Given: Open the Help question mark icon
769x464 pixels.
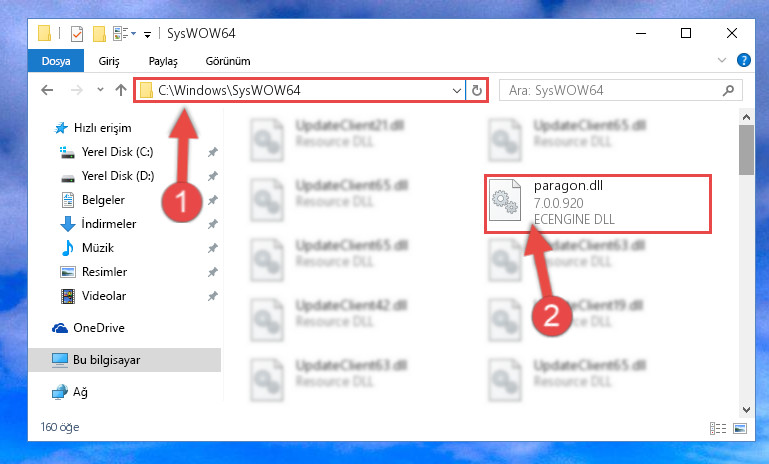Looking at the screenshot, I should coord(743,60).
